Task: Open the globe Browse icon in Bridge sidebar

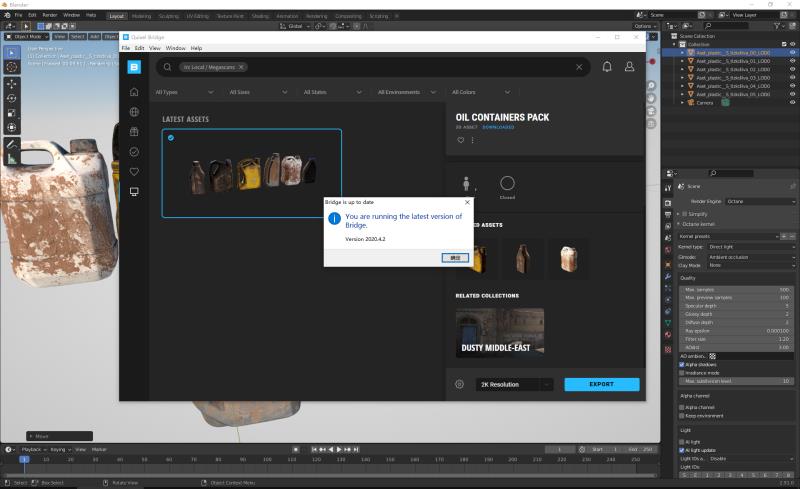Action: (x=134, y=112)
